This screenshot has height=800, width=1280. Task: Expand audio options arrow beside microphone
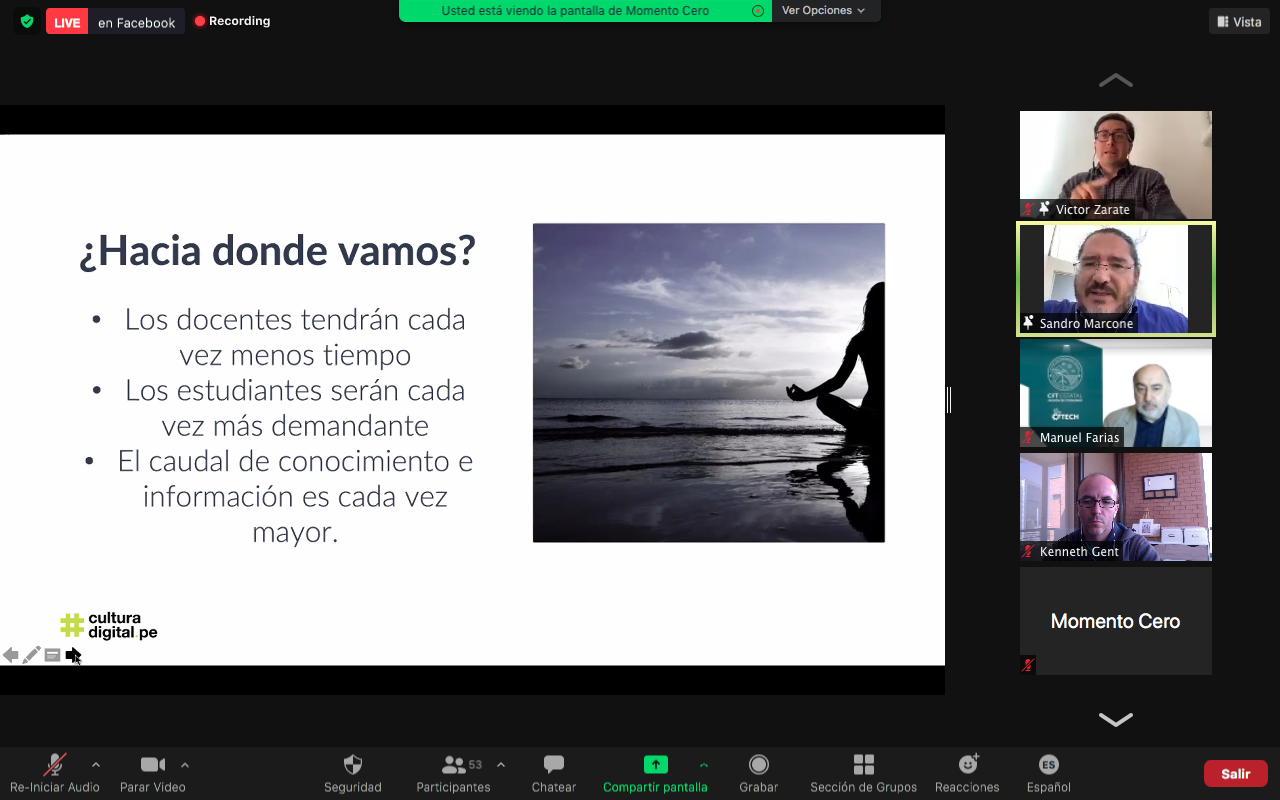96,765
